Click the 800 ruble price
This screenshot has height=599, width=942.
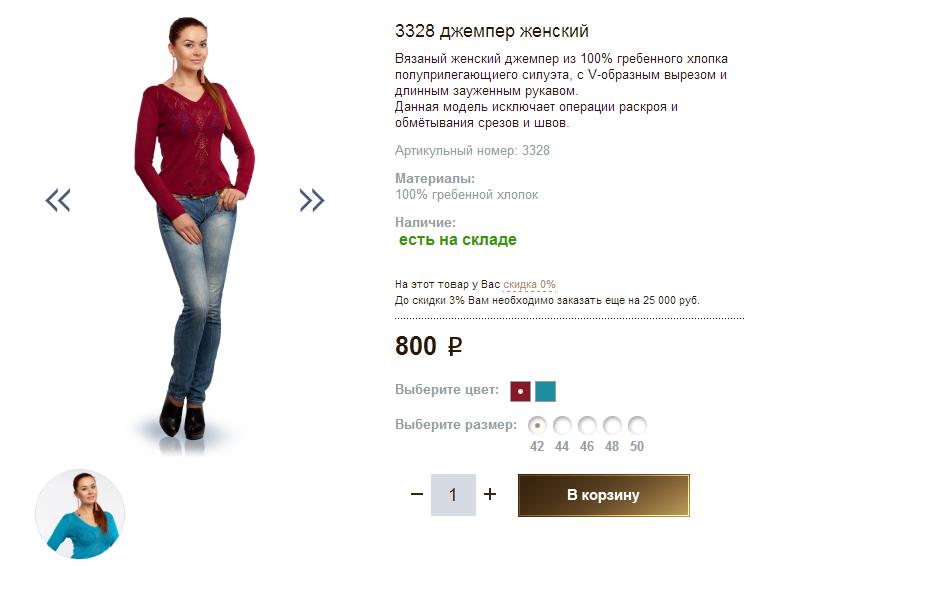click(428, 346)
